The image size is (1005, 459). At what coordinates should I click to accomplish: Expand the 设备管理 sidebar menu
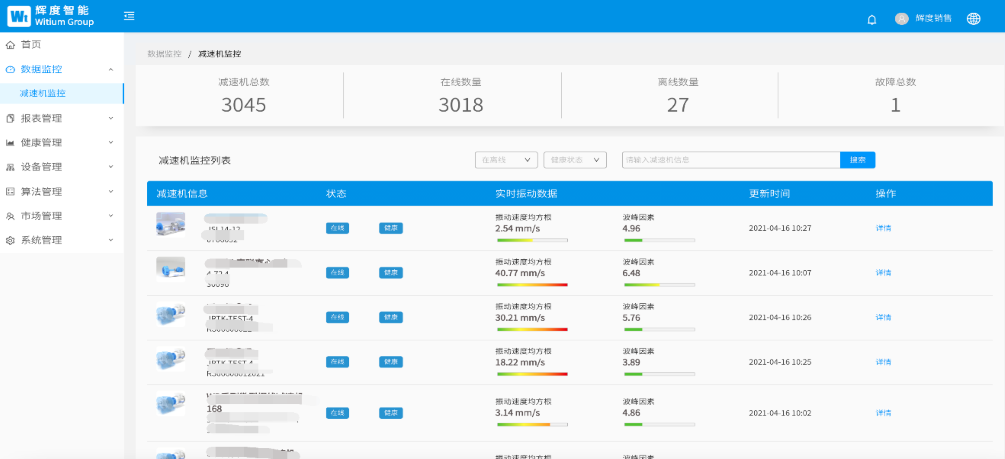click(60, 167)
